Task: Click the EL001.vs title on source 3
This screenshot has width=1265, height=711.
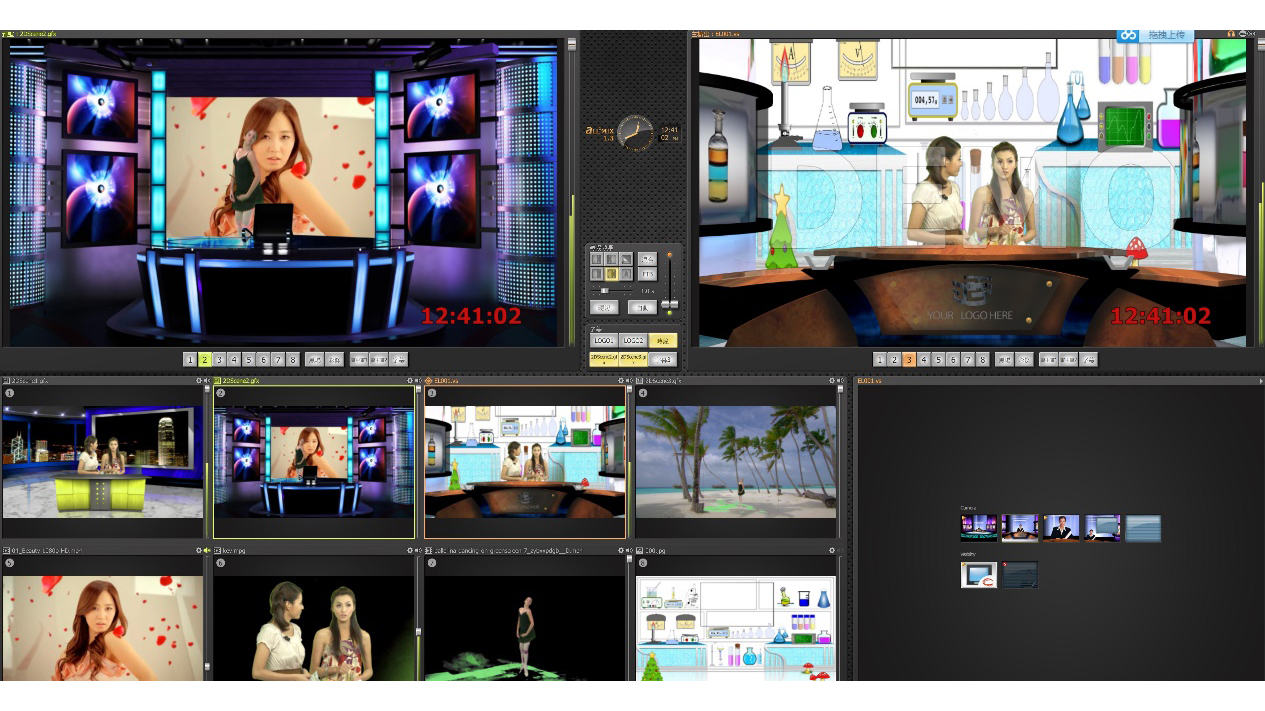Action: coord(446,381)
